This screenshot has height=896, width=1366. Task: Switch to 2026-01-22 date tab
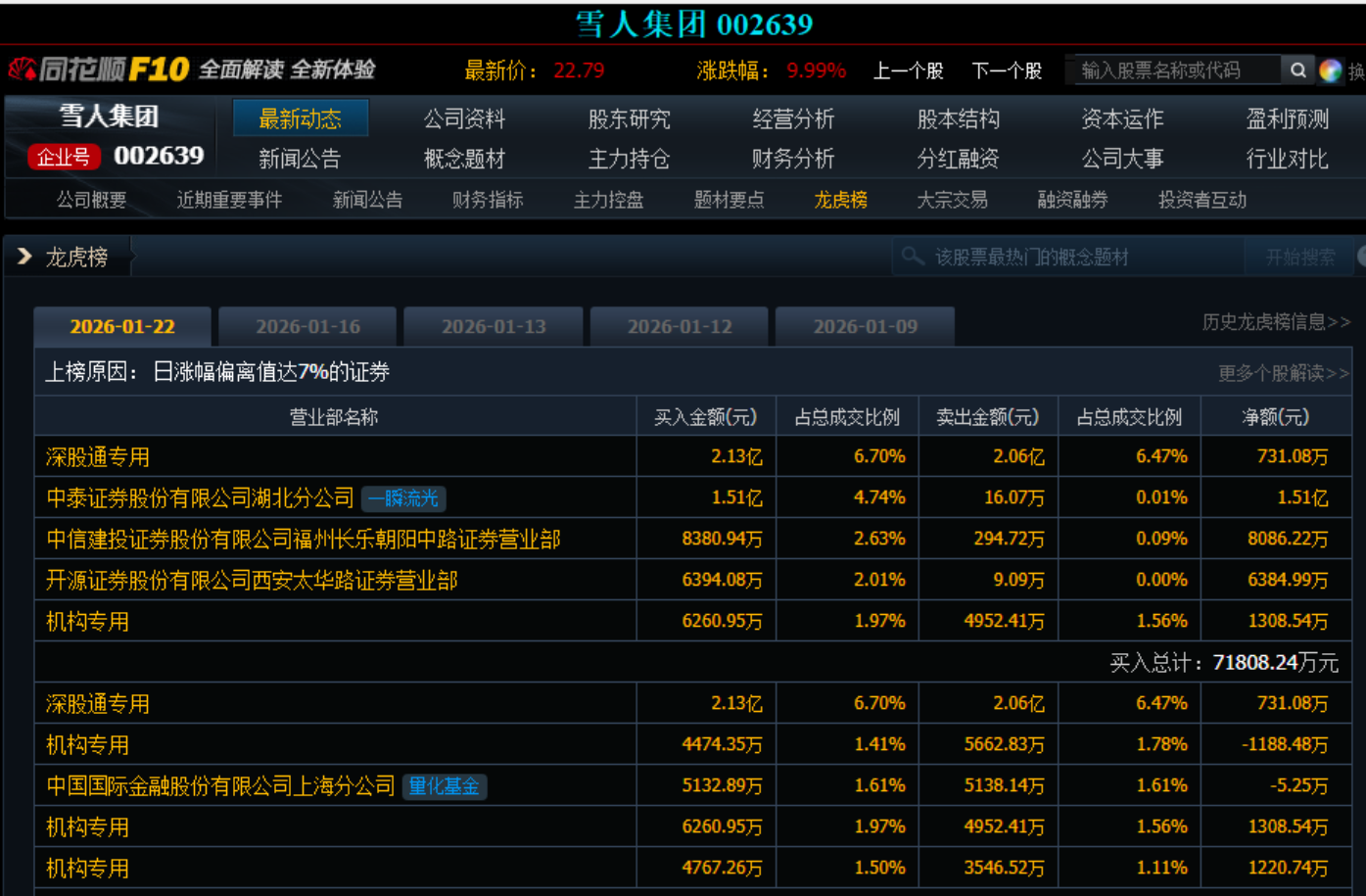[122, 327]
